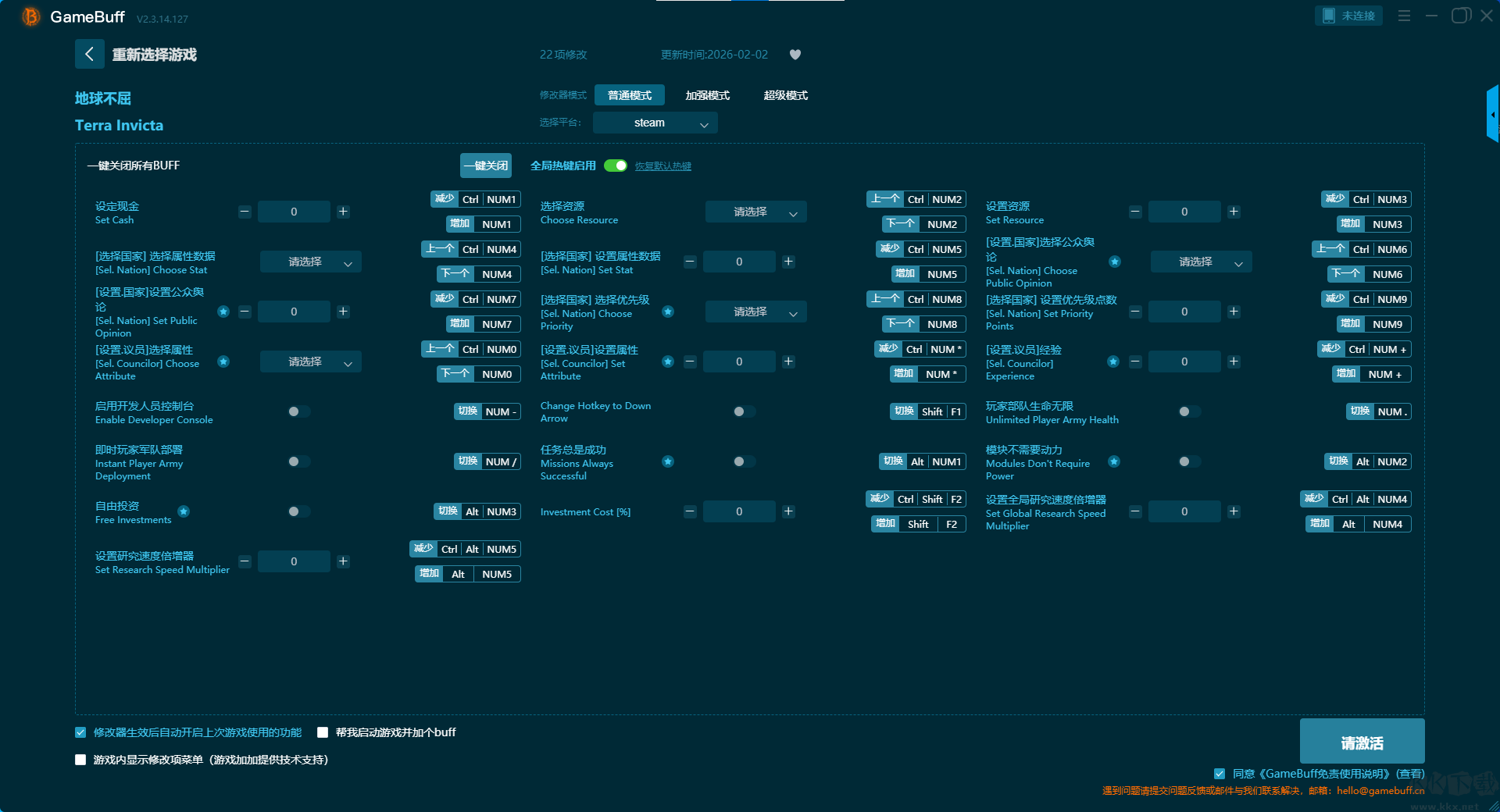Click the 未连接 connection status icon

[x=1329, y=16]
